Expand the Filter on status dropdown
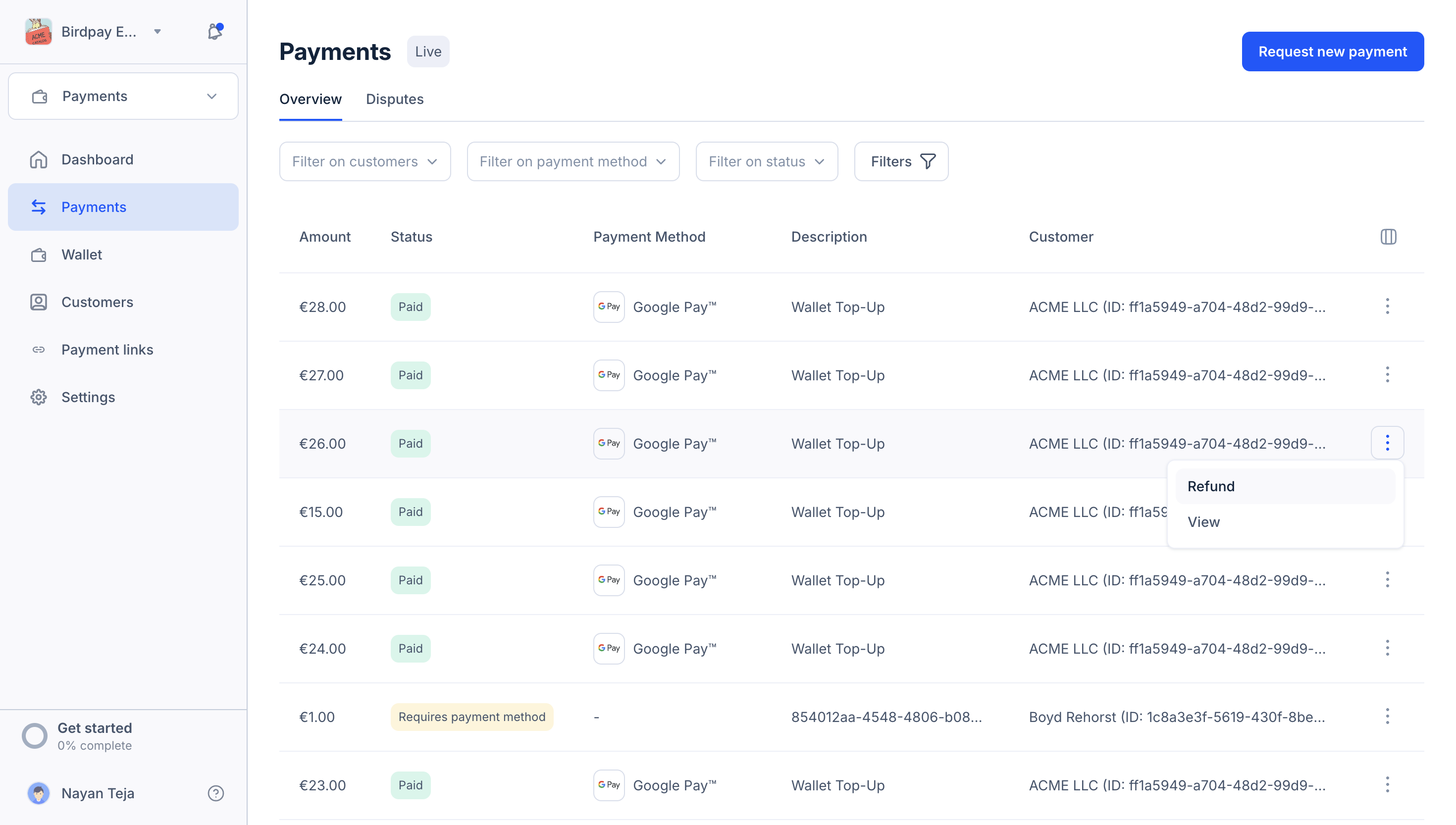This screenshot has width=1456, height=825. click(766, 161)
